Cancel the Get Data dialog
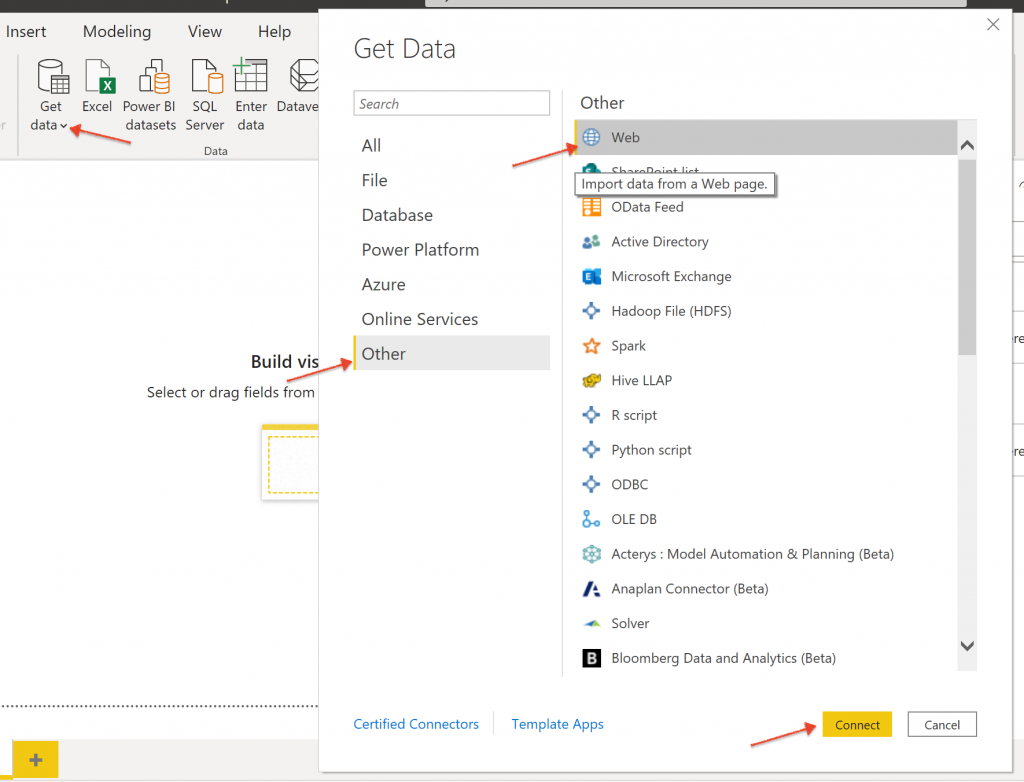Screen dimensions: 1024x782 941,725
